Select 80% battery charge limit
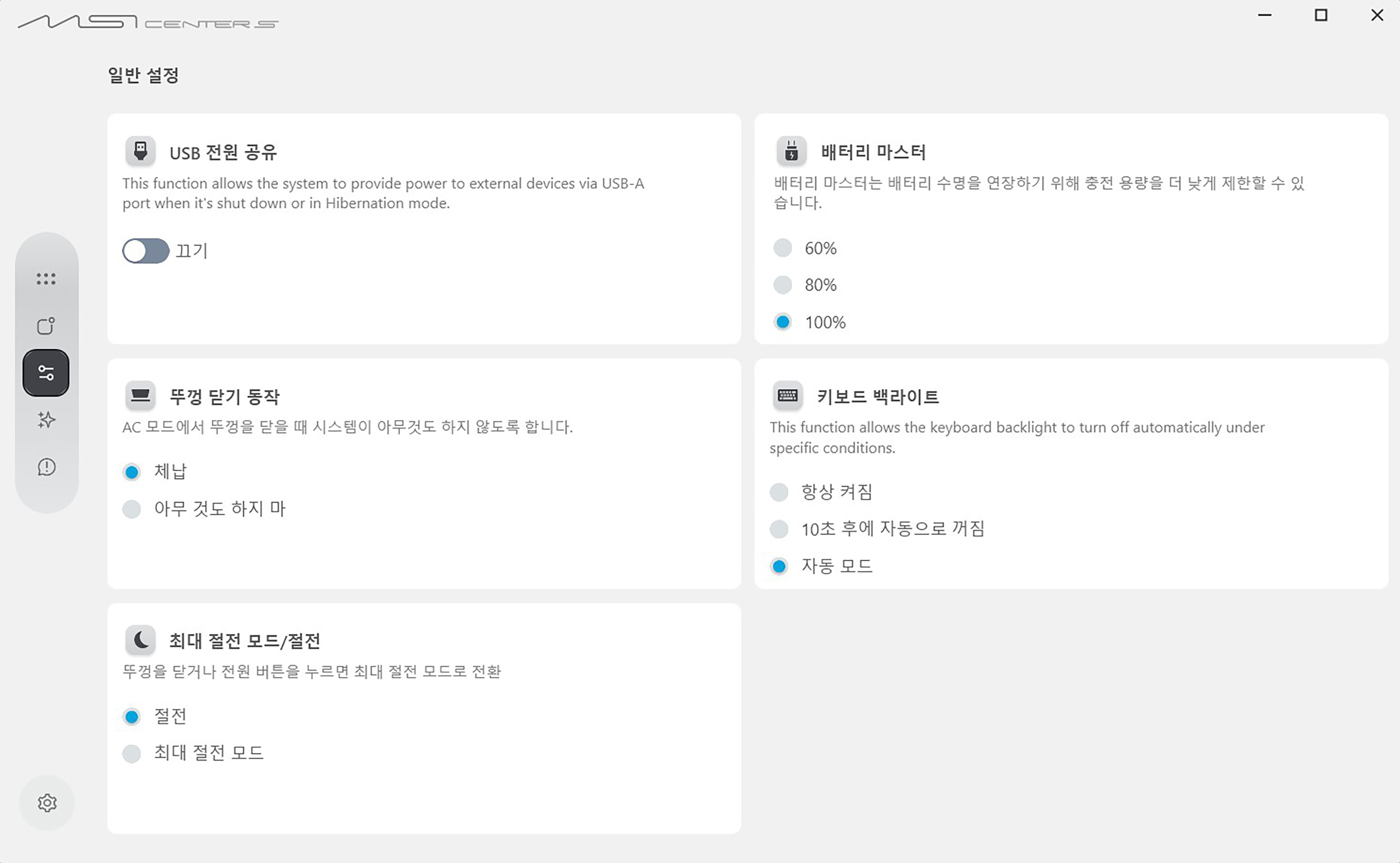Screen dimensions: 1400x863 click(783, 285)
